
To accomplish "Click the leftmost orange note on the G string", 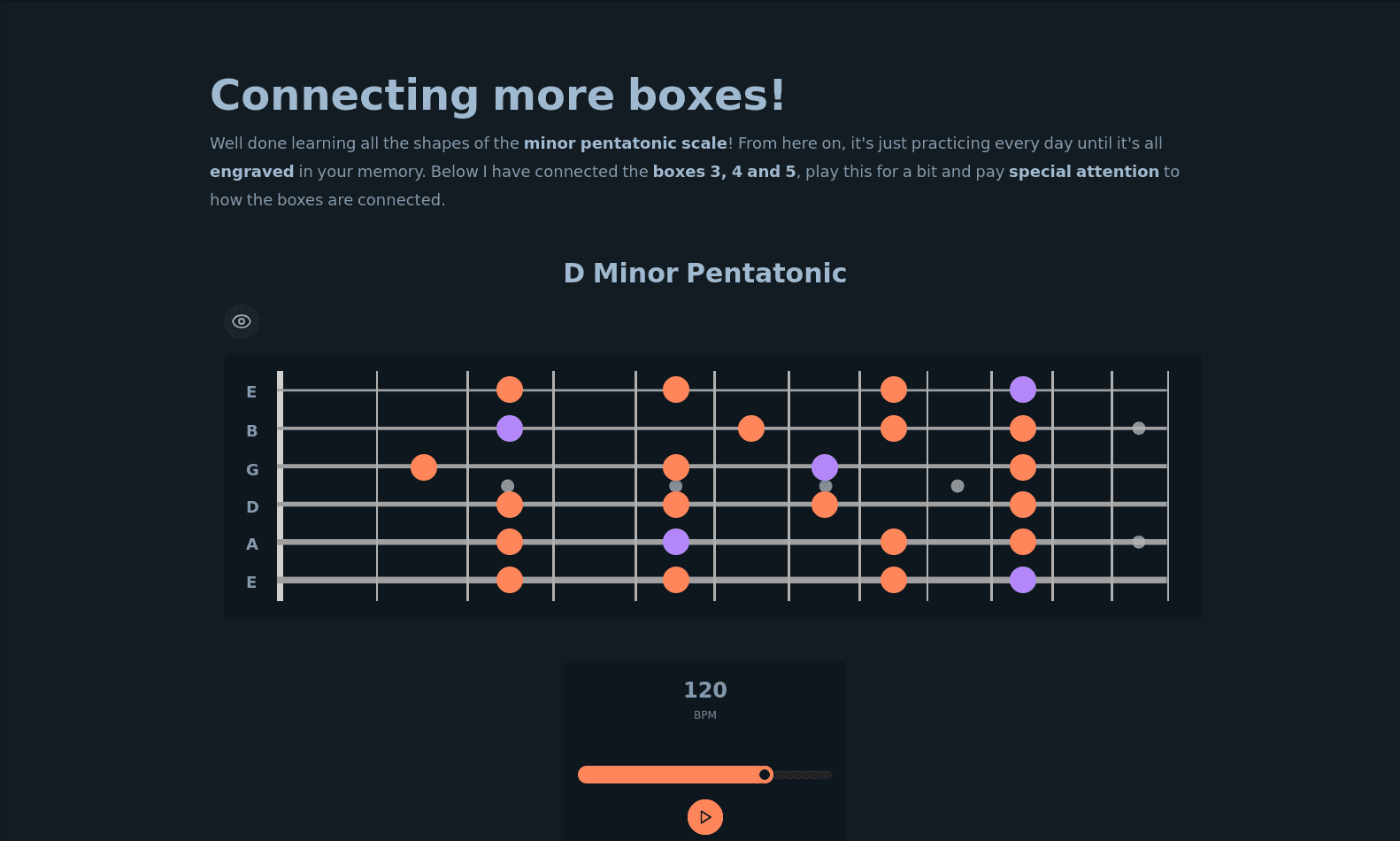I will (424, 467).
